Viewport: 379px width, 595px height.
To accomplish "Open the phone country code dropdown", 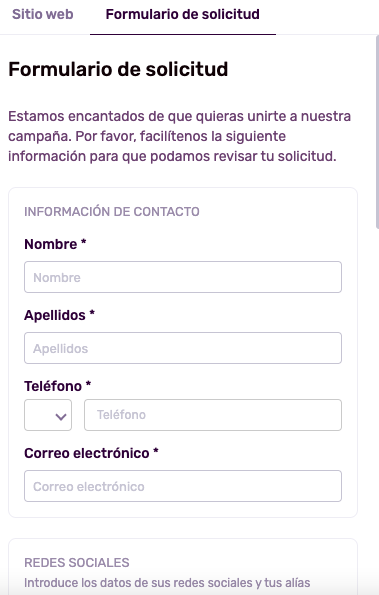I will 48,415.
